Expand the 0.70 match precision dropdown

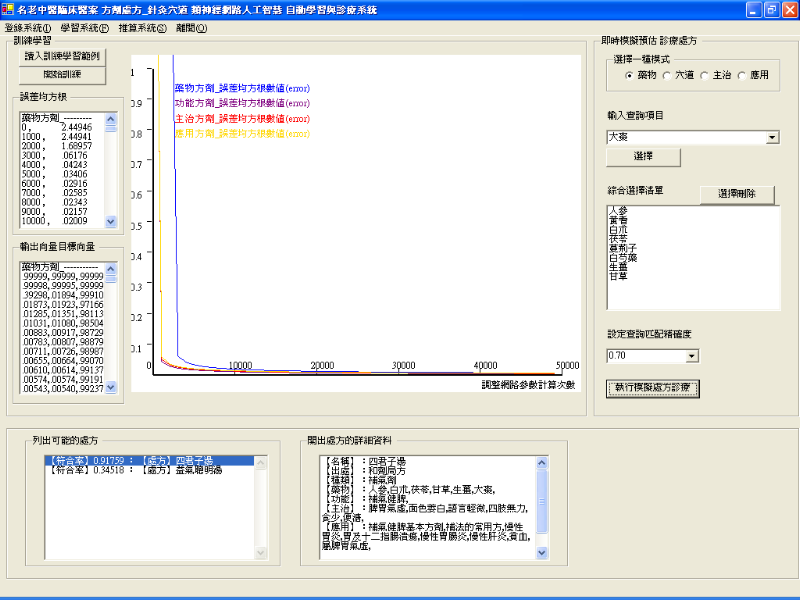pos(692,356)
